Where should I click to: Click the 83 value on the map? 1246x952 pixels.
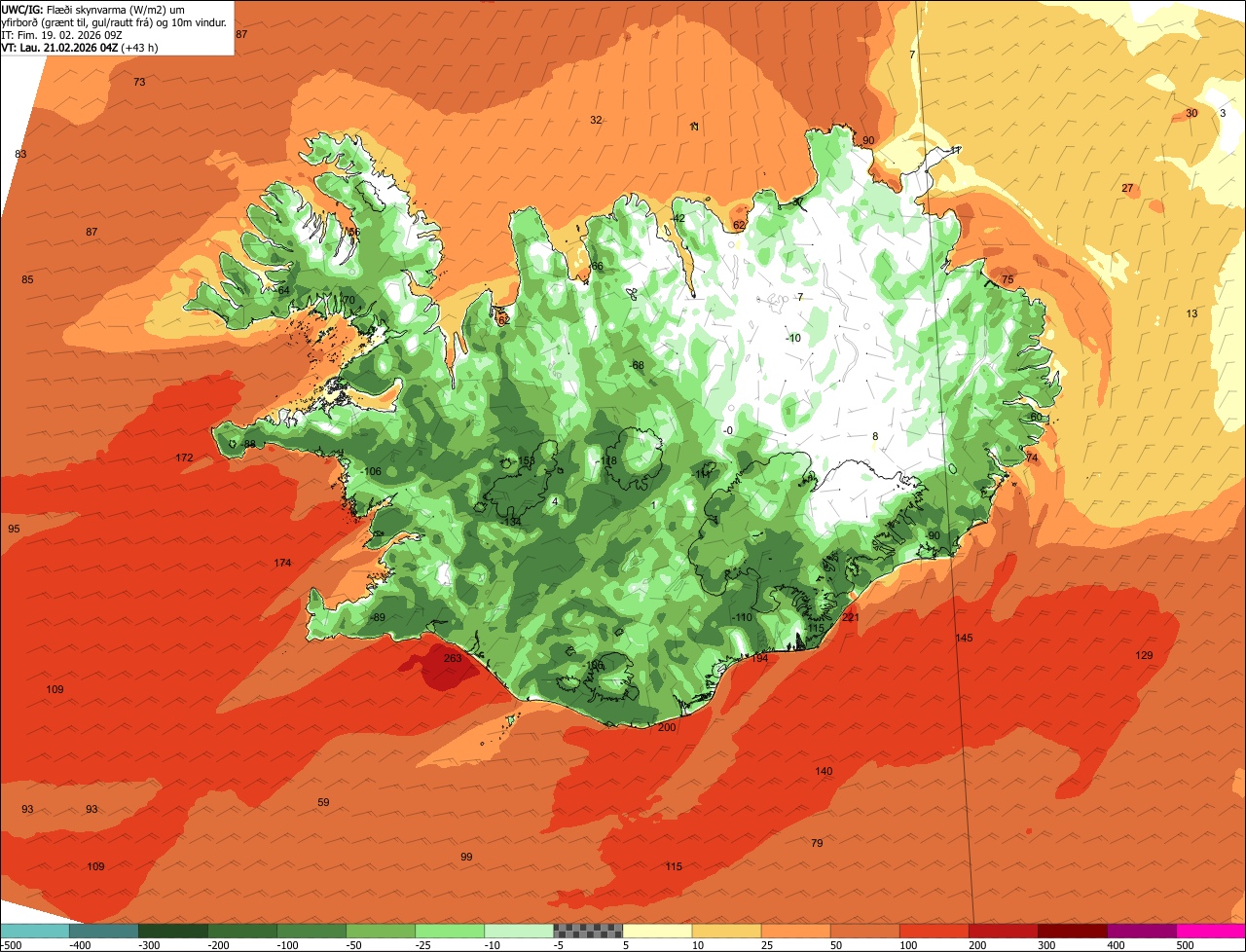(20, 155)
